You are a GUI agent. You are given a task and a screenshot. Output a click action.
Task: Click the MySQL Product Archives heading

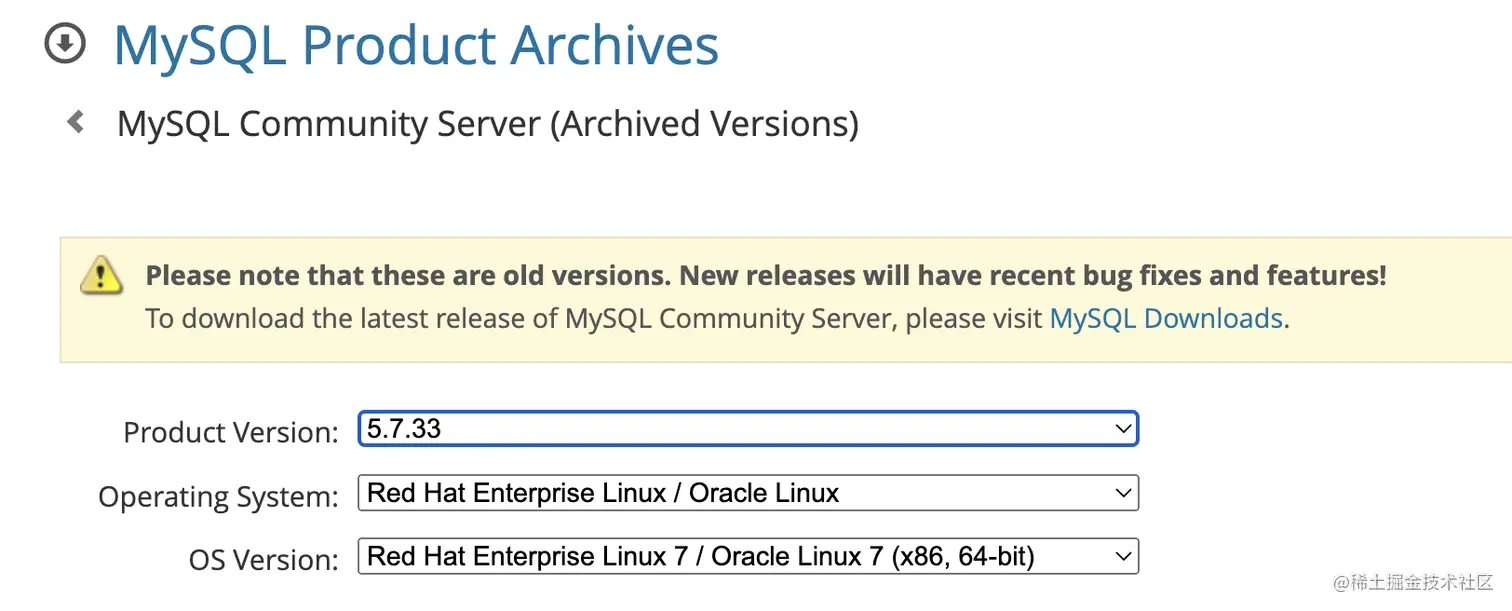tap(416, 46)
